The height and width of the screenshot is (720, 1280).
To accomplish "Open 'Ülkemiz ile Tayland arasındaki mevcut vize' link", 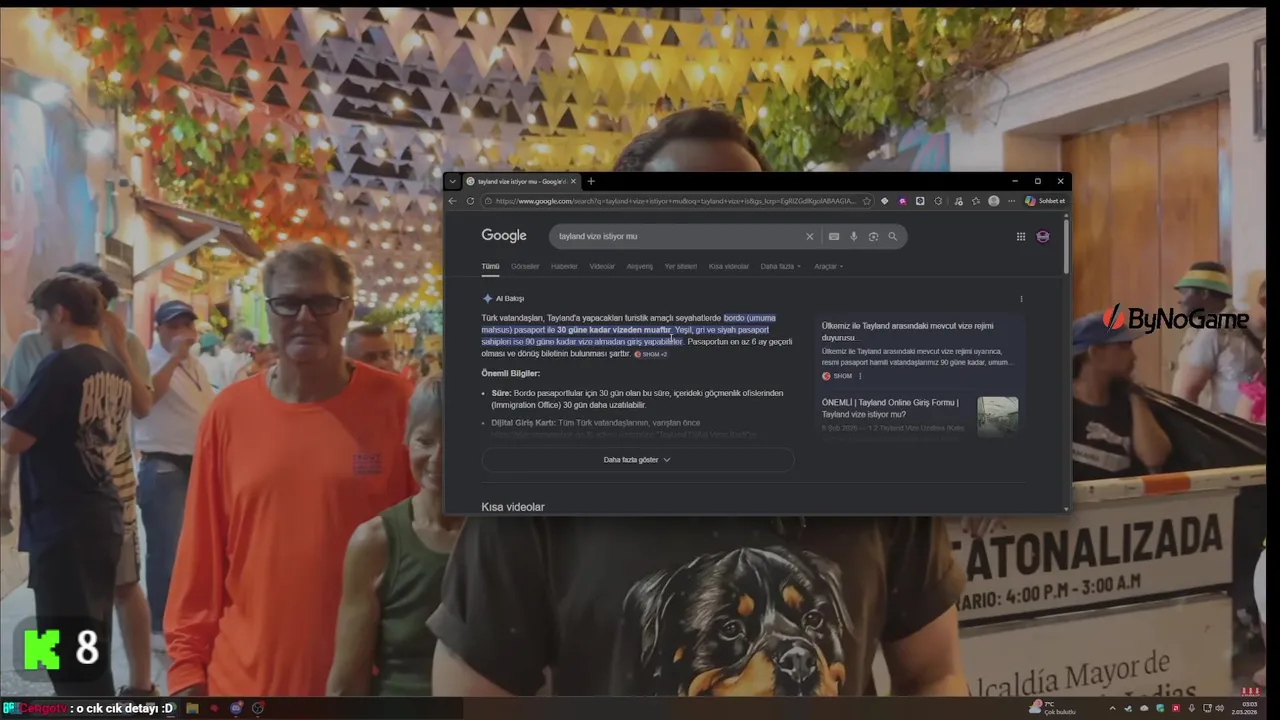I will (908, 332).
